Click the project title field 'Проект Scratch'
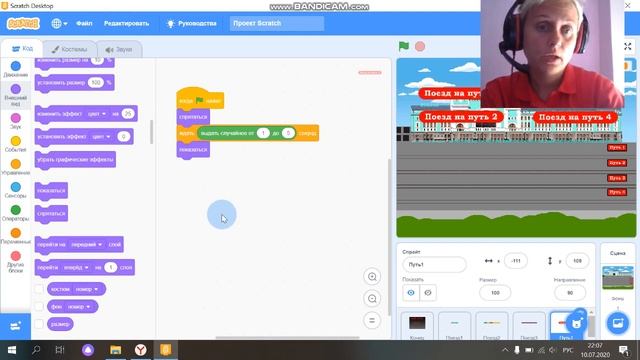640x360 pixels. [277, 23]
